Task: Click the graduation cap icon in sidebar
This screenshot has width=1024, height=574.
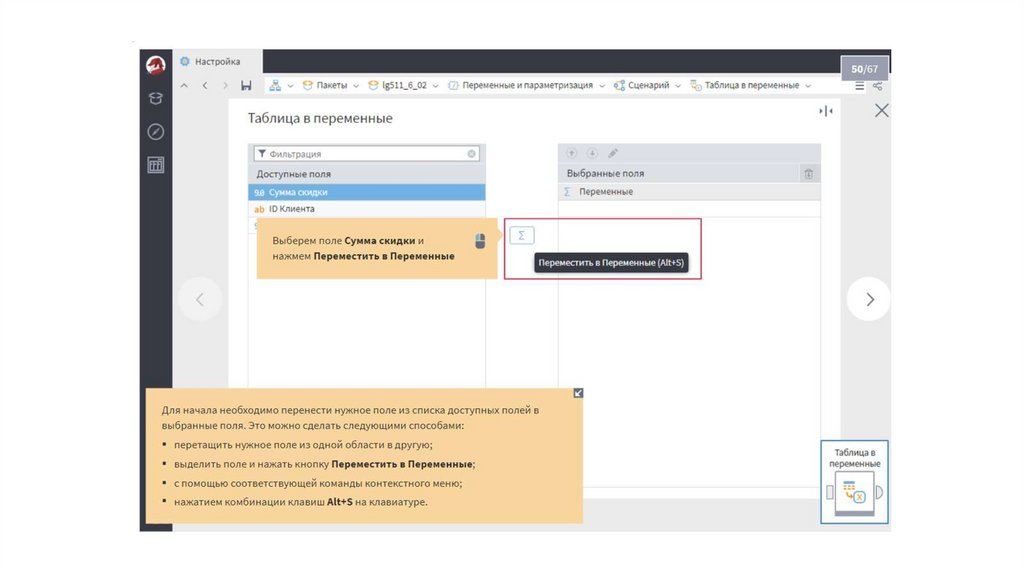Action: pyautogui.click(x=155, y=98)
